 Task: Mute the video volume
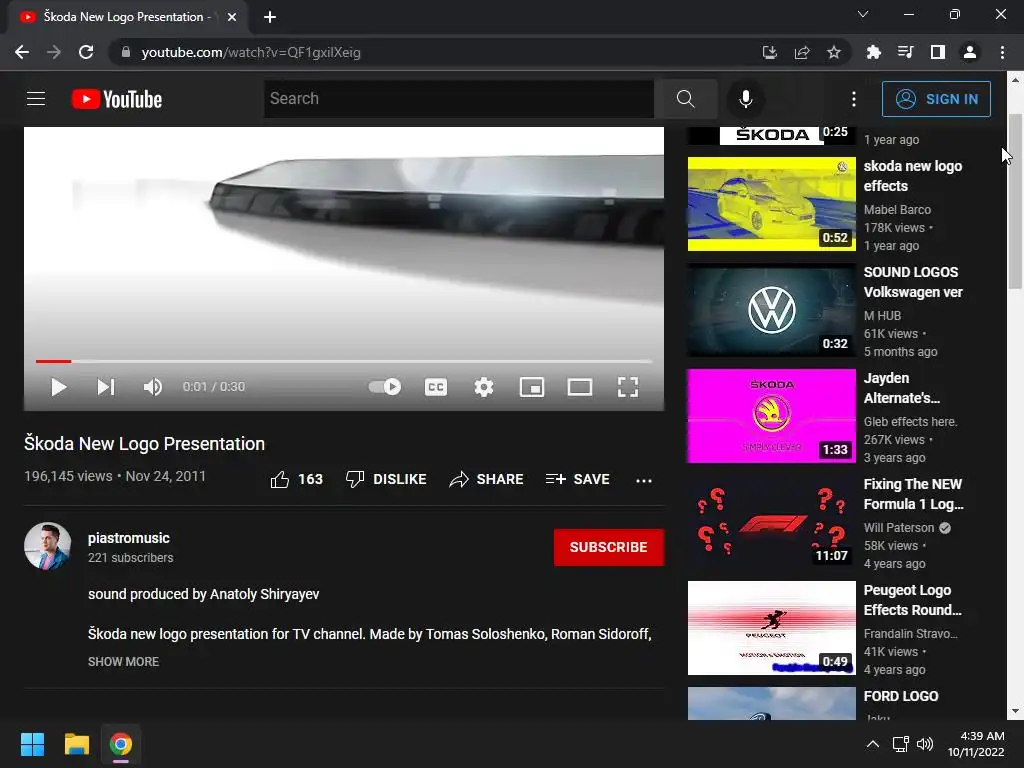pyautogui.click(x=152, y=387)
